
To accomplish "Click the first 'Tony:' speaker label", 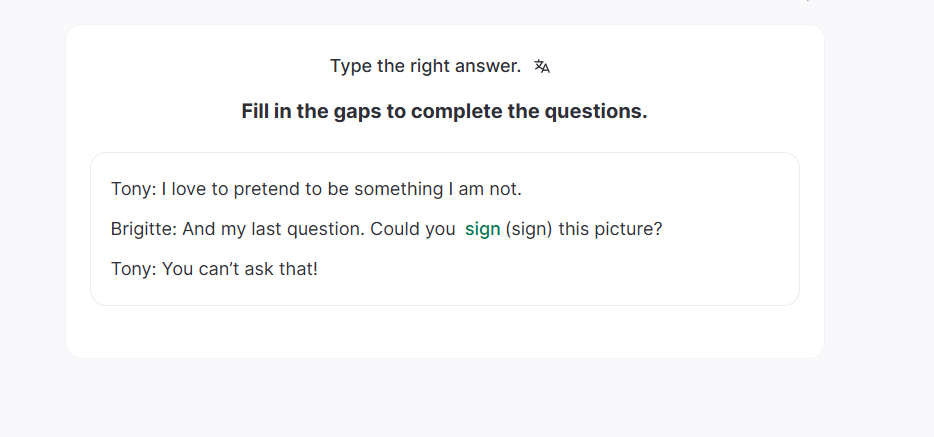I will (x=133, y=189).
